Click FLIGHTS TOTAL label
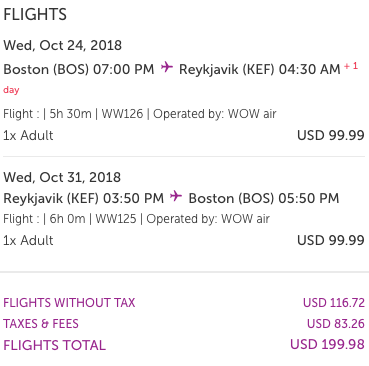Viewport: 369px width, 366px height. 55,345
